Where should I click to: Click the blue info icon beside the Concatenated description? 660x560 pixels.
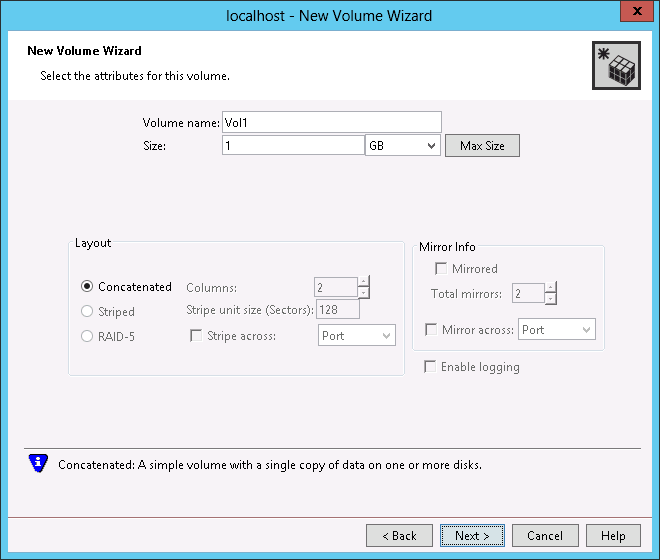(x=38, y=464)
